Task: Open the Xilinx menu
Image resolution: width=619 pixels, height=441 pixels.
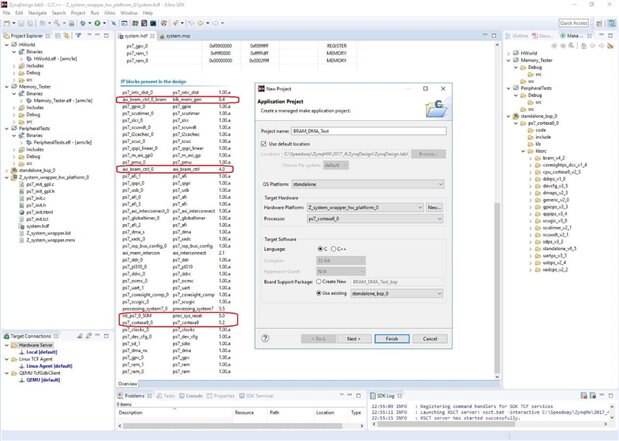Action: point(98,13)
